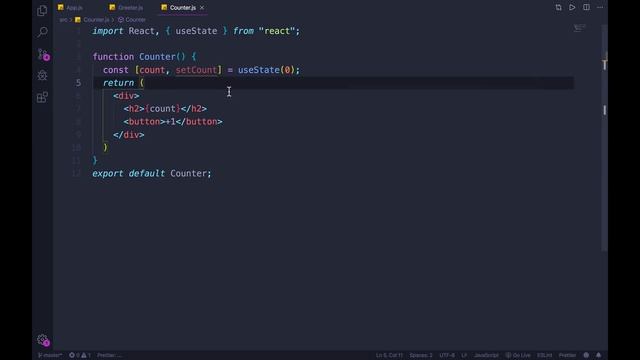Viewport: 640px width, 360px height.
Task: Click the export default Counter line
Action: pyautogui.click(x=152, y=173)
